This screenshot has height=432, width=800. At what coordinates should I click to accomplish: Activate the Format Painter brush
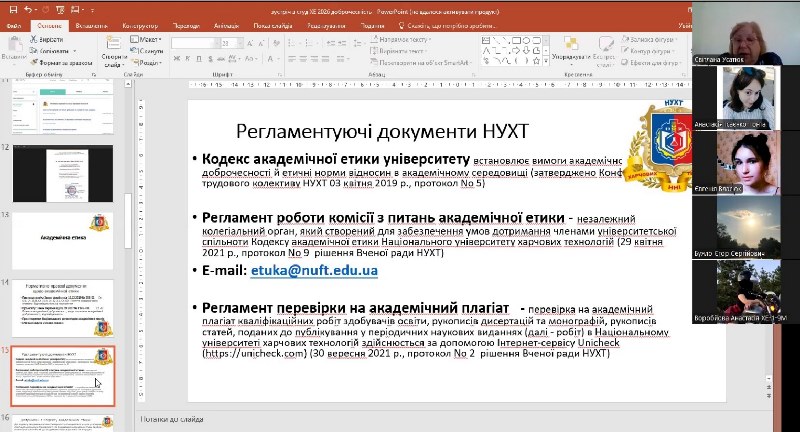(x=61, y=63)
